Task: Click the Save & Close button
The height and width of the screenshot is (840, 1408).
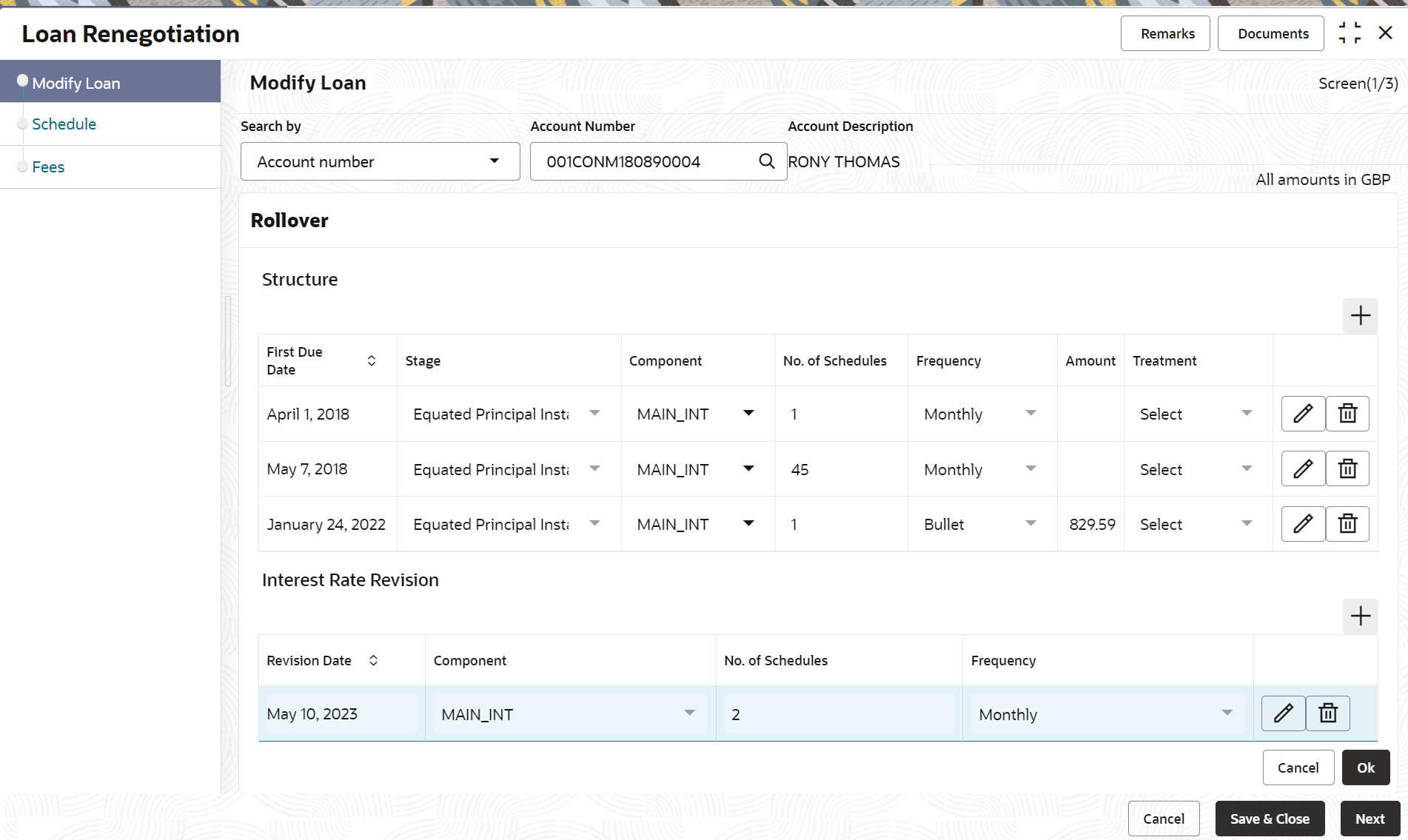Action: [1270, 819]
